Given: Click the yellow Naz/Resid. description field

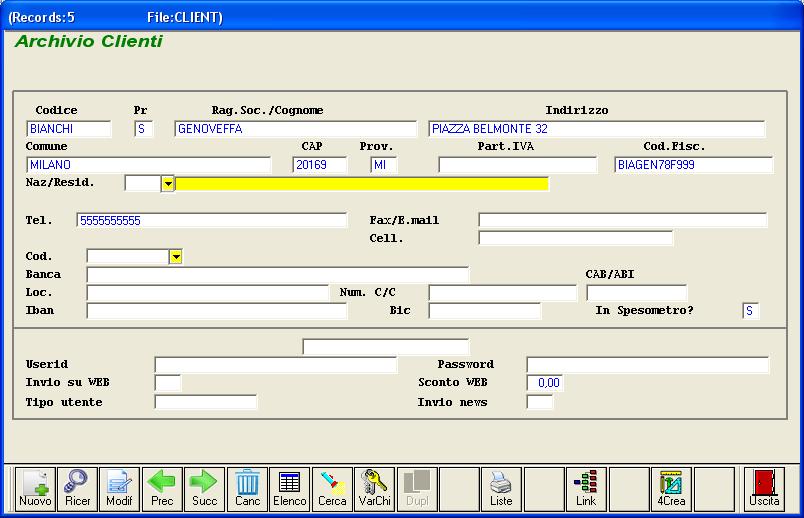Looking at the screenshot, I should point(362,184).
